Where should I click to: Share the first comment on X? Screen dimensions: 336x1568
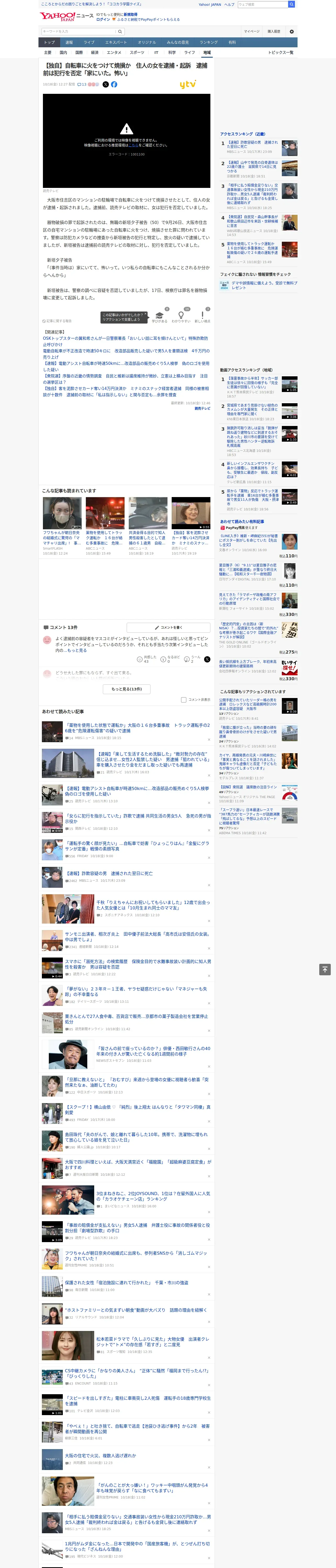207,659
